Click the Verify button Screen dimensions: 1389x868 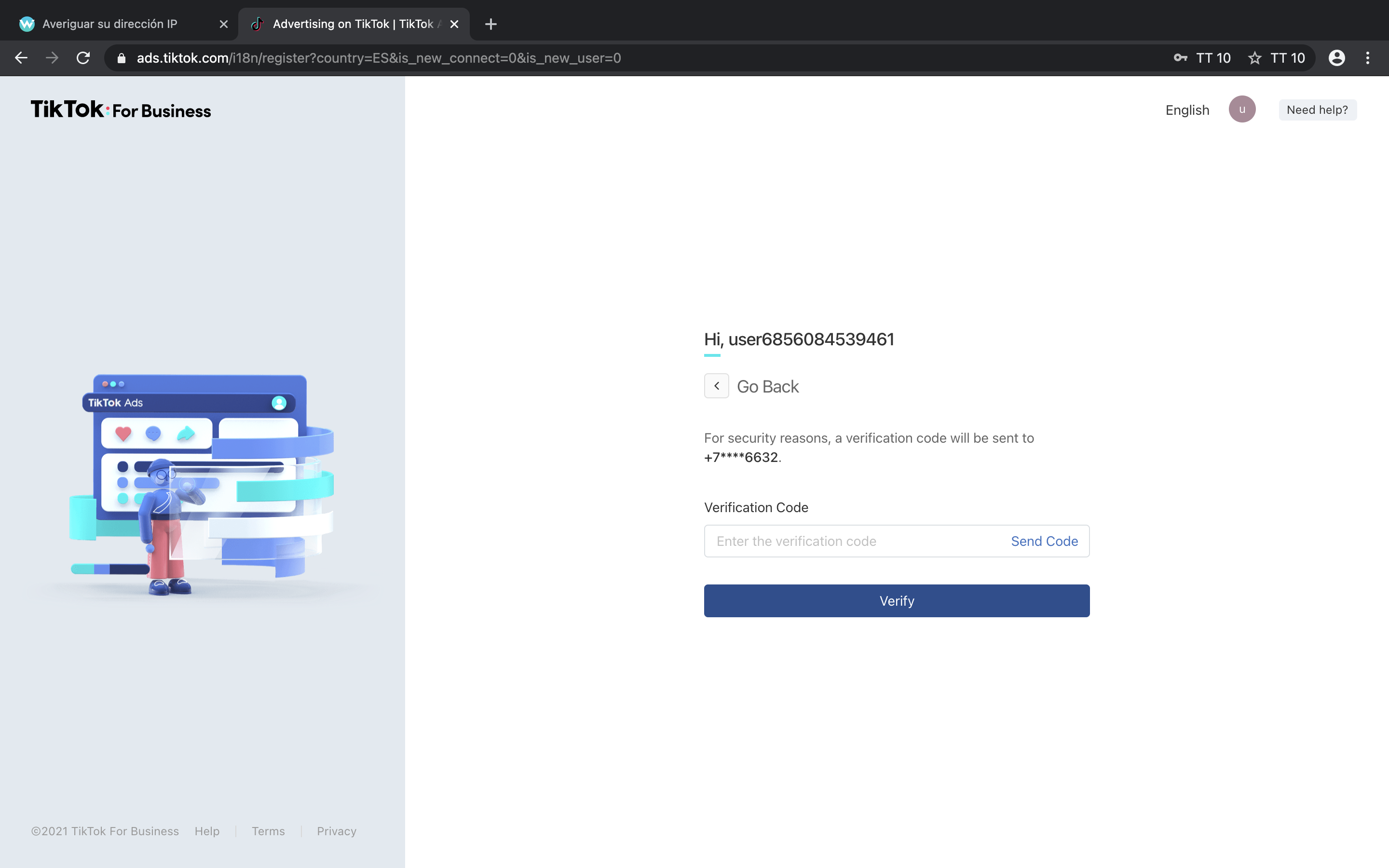897,600
